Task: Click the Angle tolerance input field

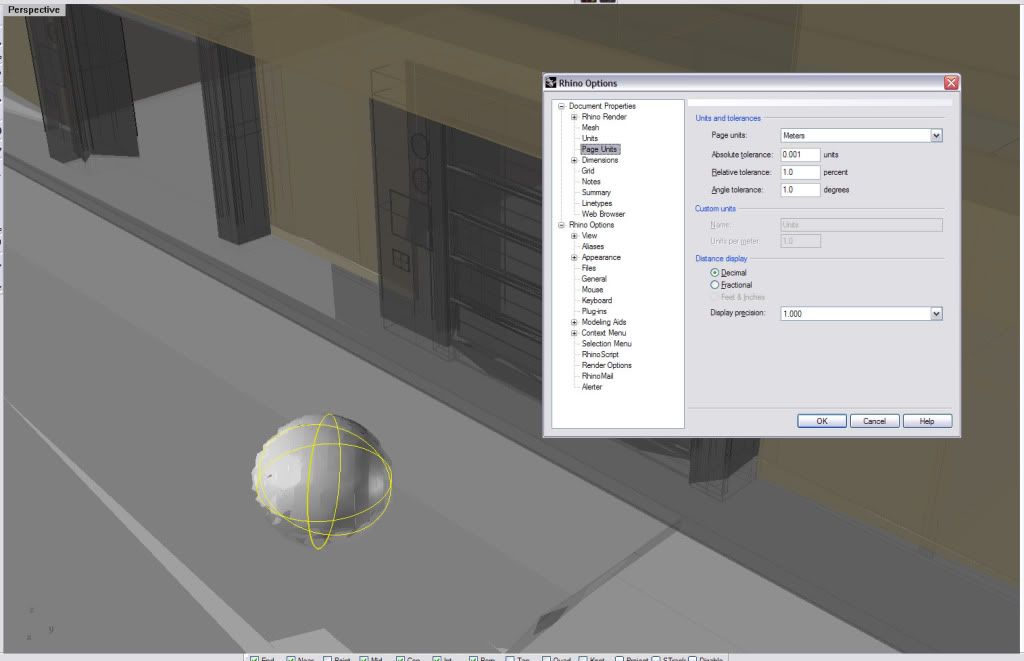Action: 800,189
